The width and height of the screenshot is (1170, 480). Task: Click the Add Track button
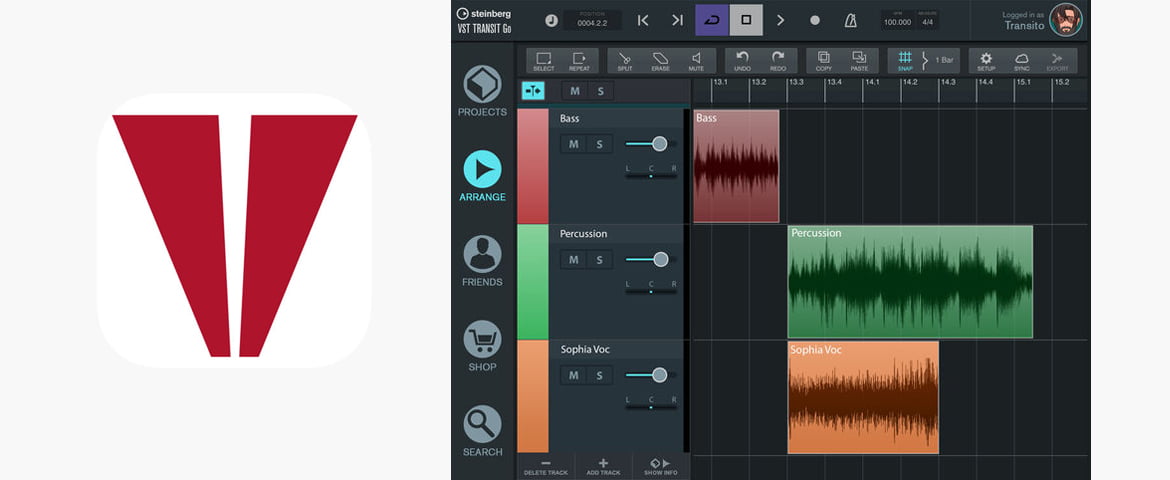point(603,467)
